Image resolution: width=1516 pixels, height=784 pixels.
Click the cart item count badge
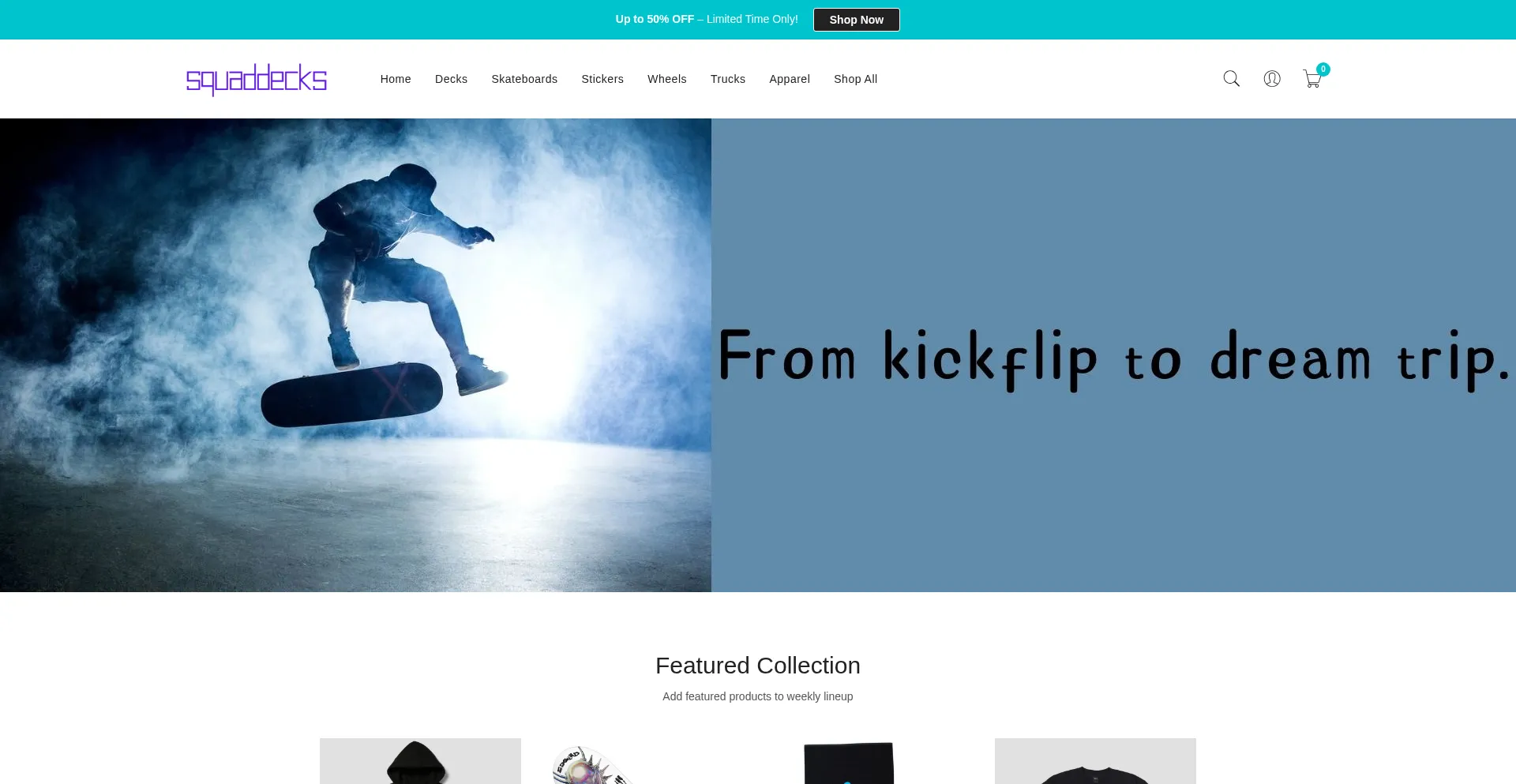[x=1323, y=69]
